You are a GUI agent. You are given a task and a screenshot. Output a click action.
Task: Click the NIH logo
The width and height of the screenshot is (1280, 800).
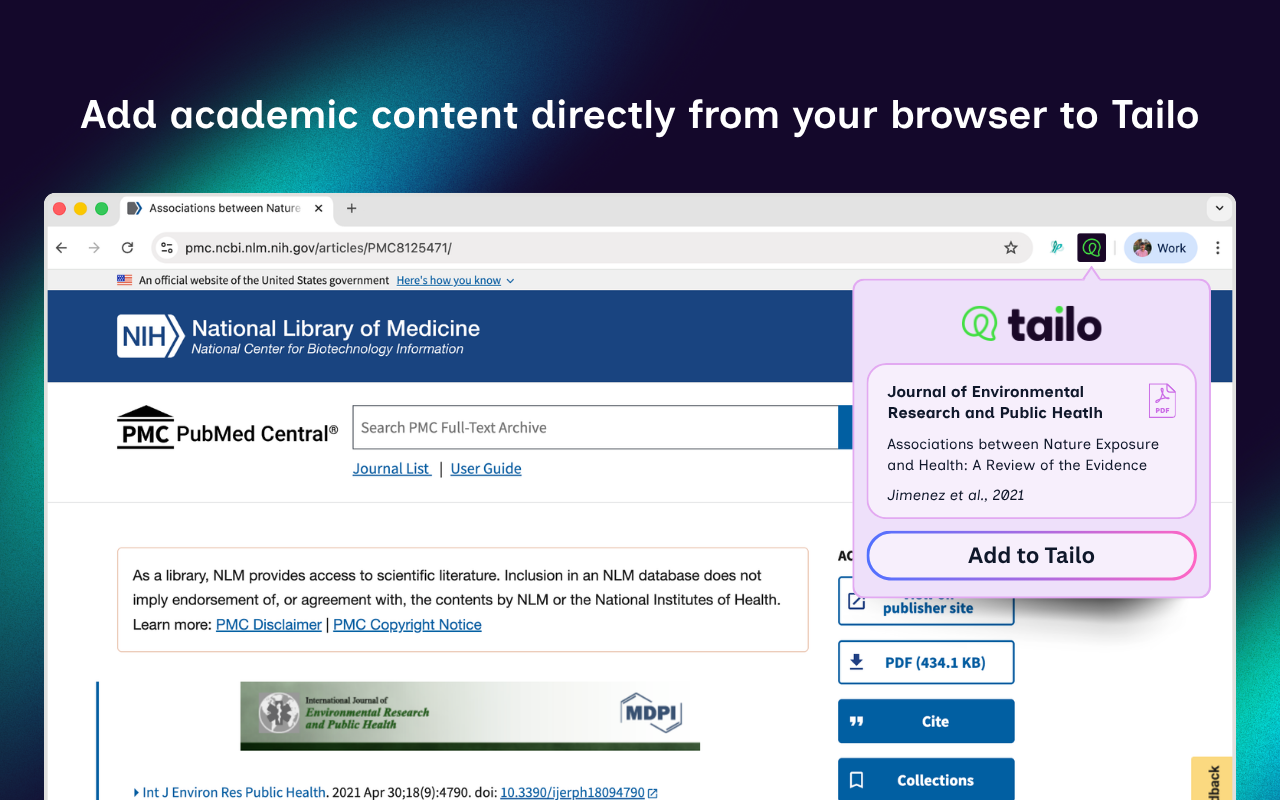(x=150, y=336)
